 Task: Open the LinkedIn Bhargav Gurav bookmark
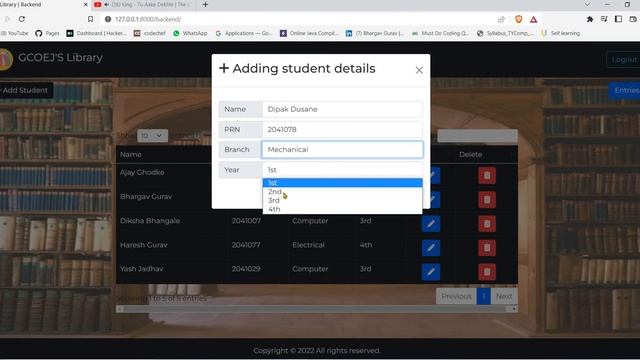click(x=375, y=33)
